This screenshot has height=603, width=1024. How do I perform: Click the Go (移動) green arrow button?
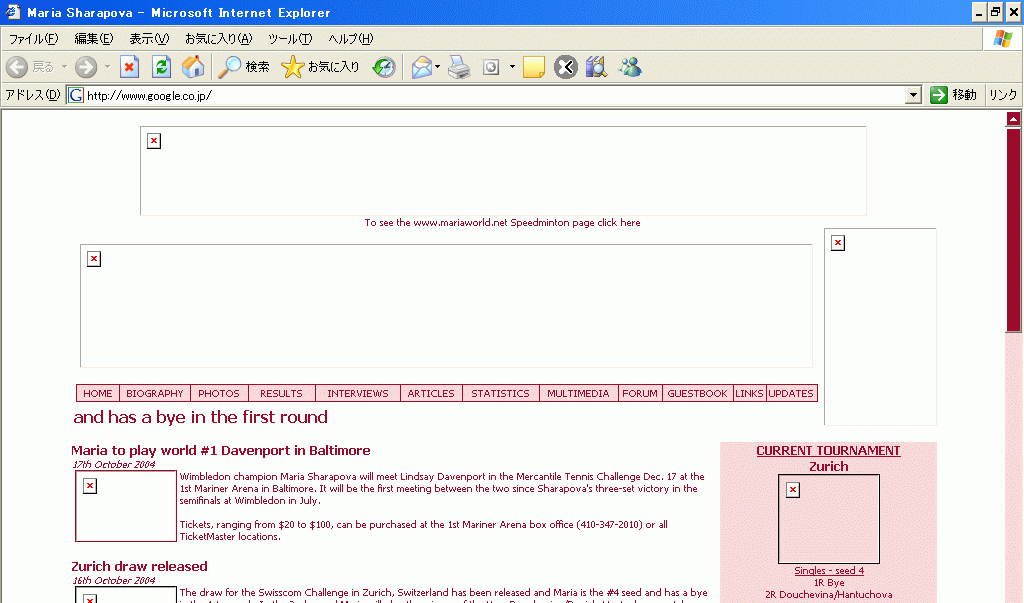point(953,95)
